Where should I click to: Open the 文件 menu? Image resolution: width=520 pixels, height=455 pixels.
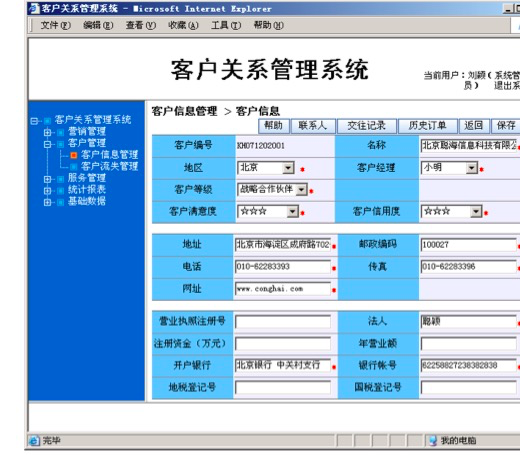point(55,25)
